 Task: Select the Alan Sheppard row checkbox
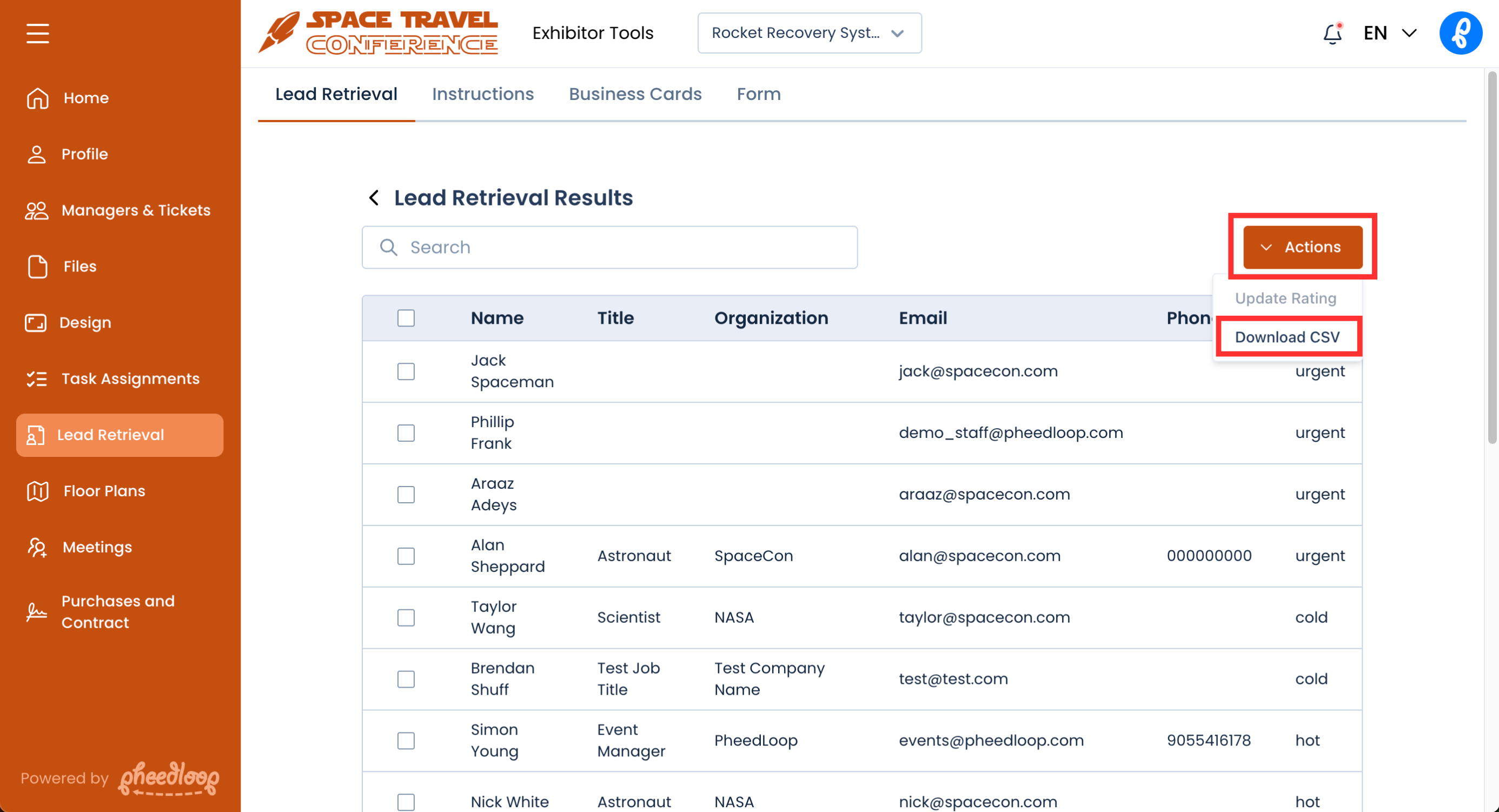coord(406,556)
